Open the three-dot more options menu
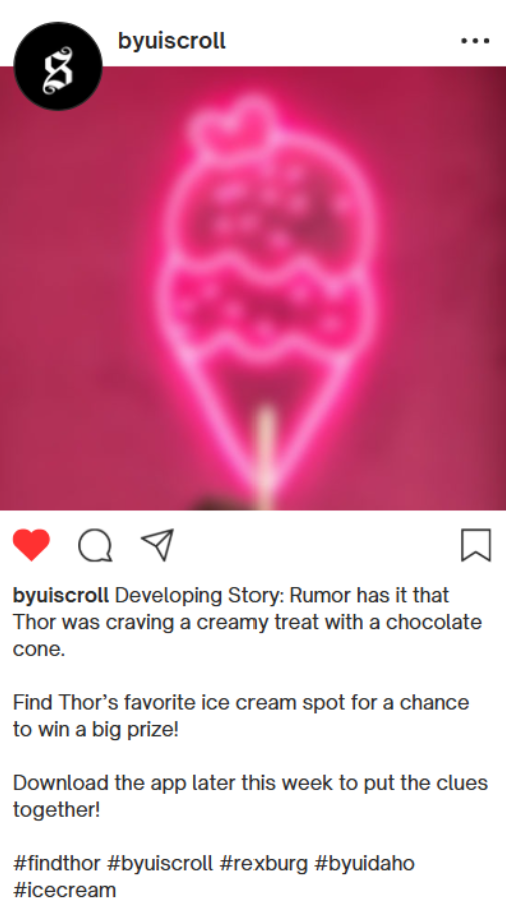This screenshot has width=506, height=904. 475,41
